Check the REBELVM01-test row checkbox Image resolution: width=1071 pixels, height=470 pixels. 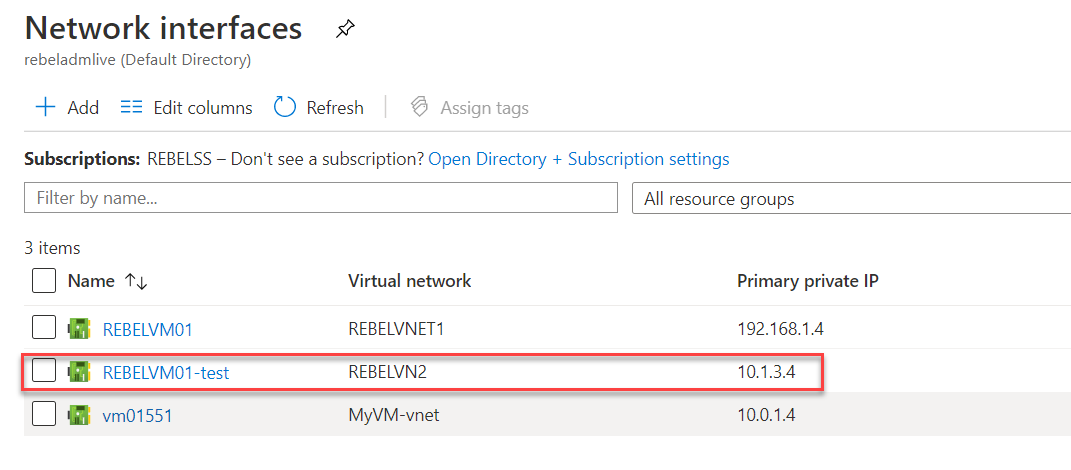coord(44,372)
